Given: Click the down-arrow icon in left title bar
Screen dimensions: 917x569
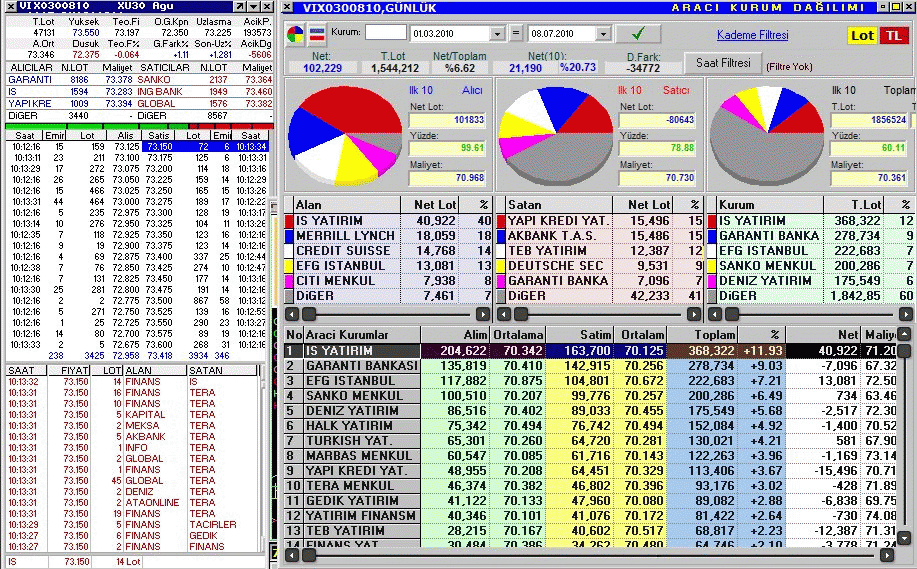Looking at the screenshot, I should (253, 6).
